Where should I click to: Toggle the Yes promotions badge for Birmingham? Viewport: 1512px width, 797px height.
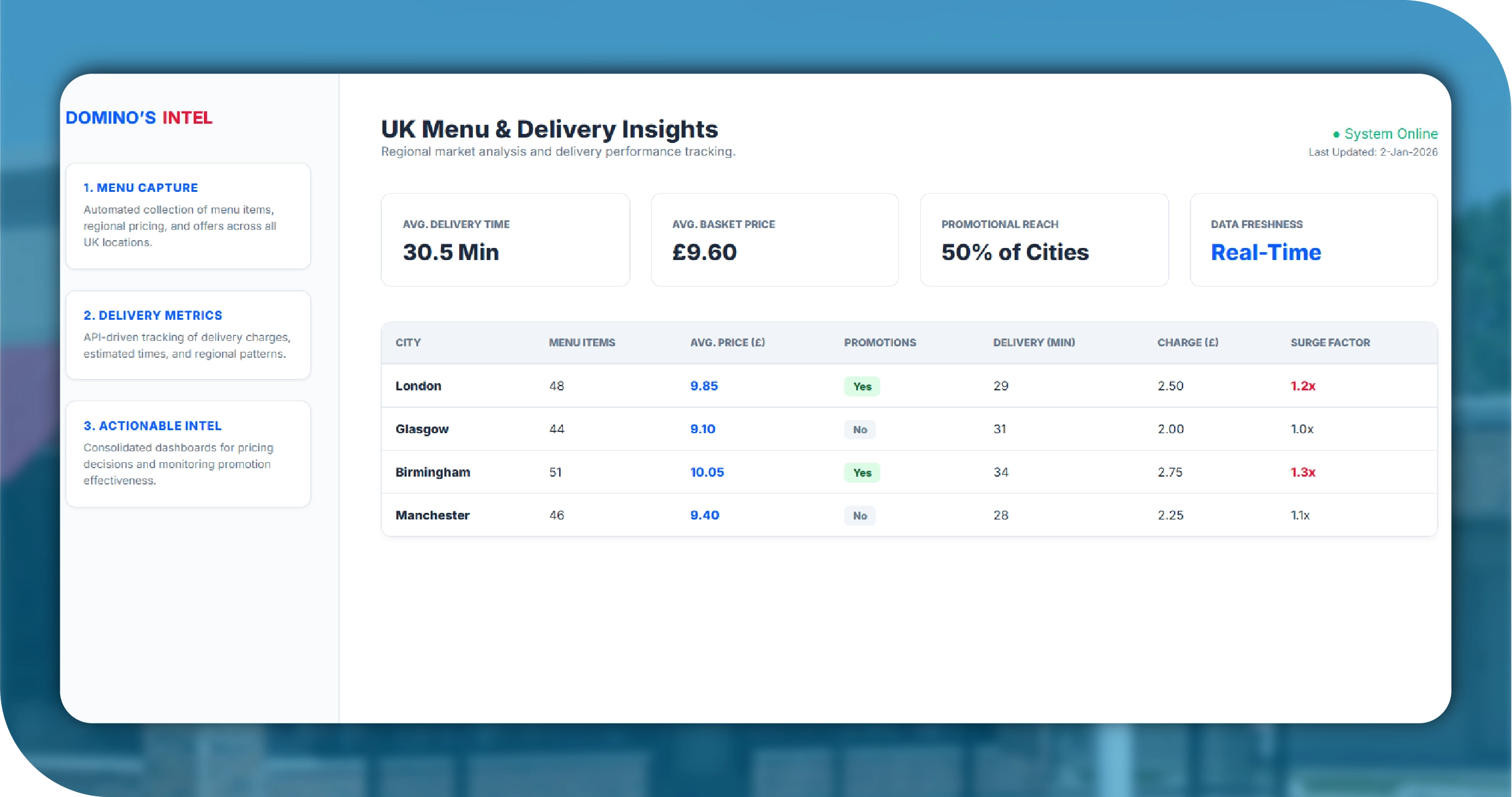click(862, 472)
